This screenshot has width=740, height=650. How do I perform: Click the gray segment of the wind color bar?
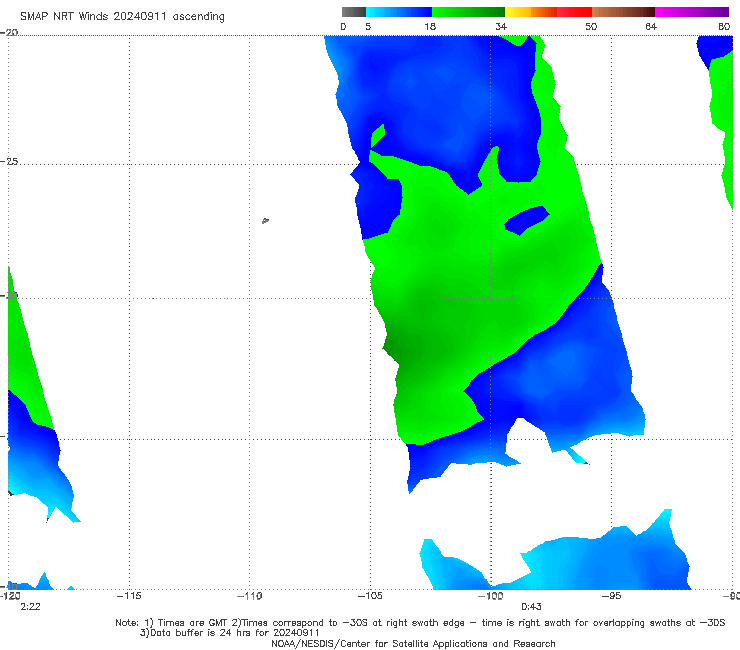pos(353,12)
